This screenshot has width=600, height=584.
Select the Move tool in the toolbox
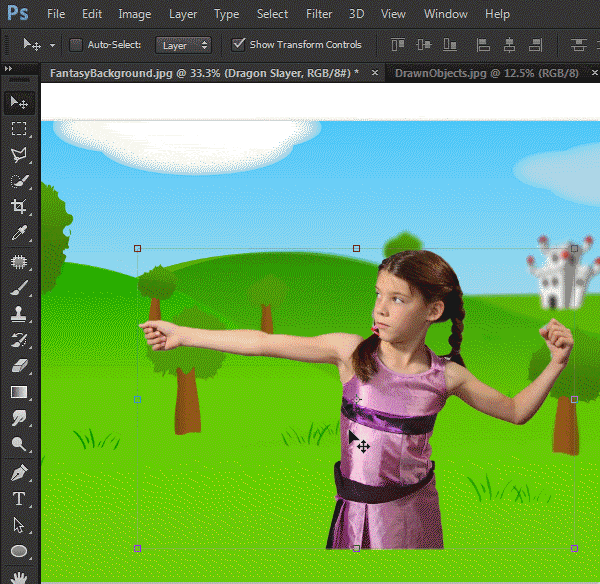19,103
